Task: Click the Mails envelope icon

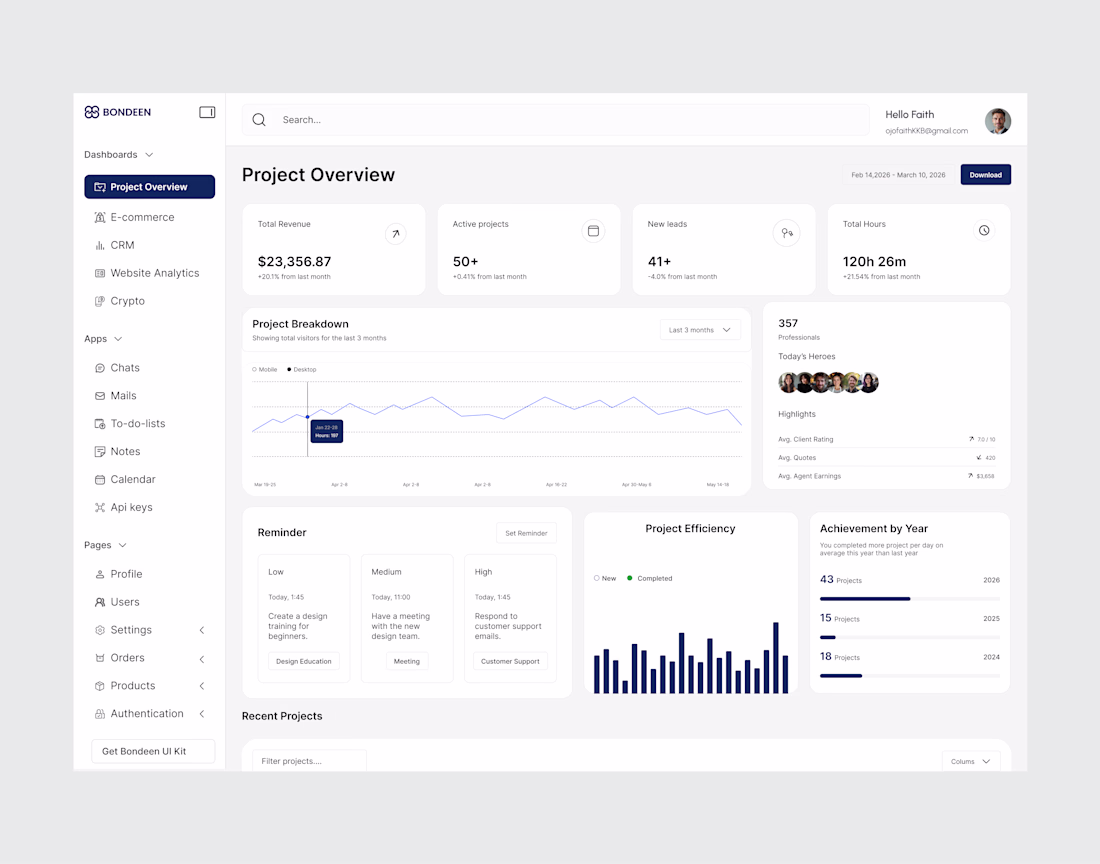Action: pyautogui.click(x=100, y=396)
